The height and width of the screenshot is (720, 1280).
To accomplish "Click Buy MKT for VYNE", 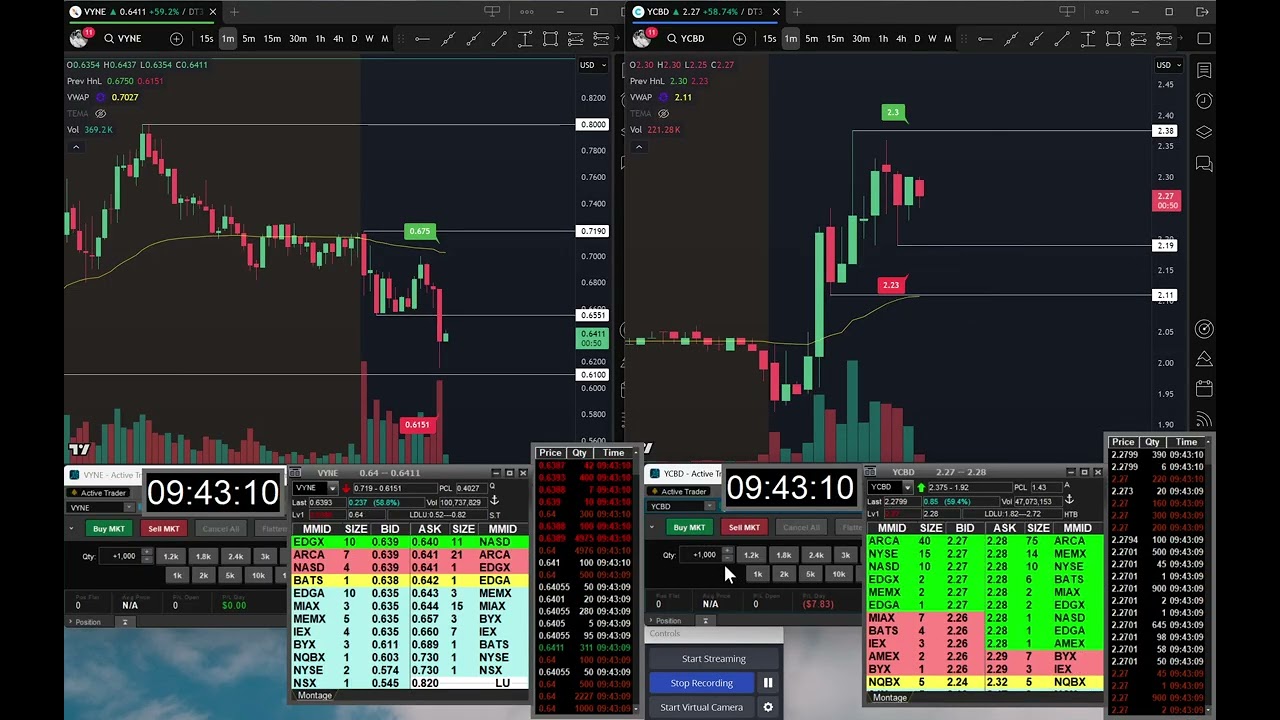I will tap(109, 529).
